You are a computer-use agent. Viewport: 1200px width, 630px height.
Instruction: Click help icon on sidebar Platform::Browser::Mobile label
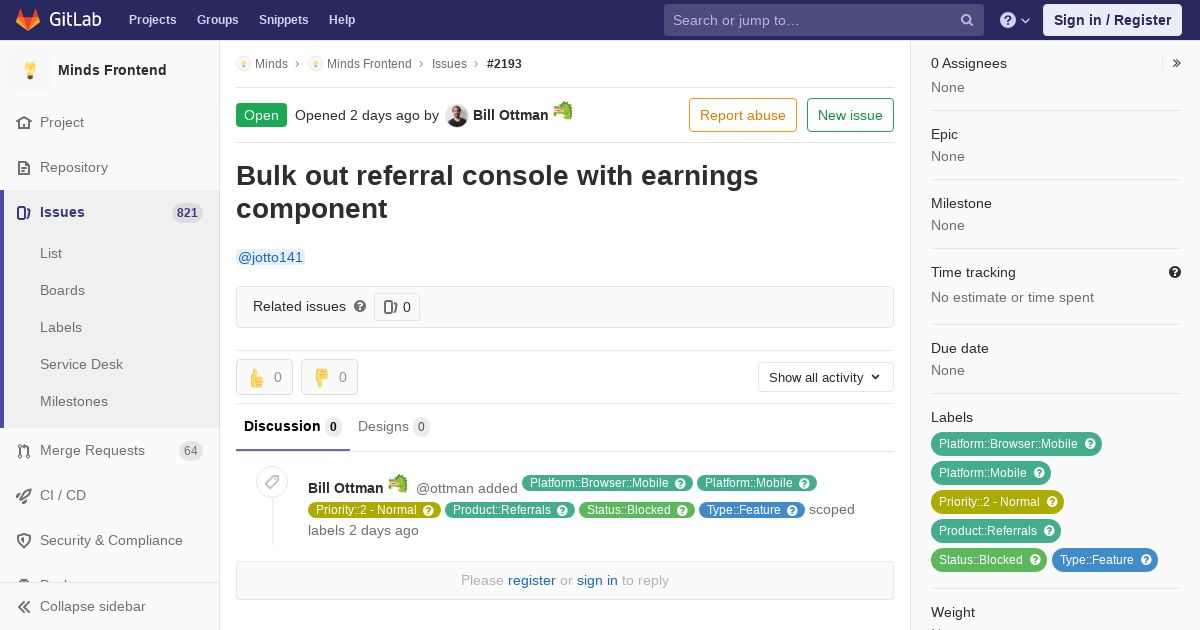pyautogui.click(x=1090, y=444)
